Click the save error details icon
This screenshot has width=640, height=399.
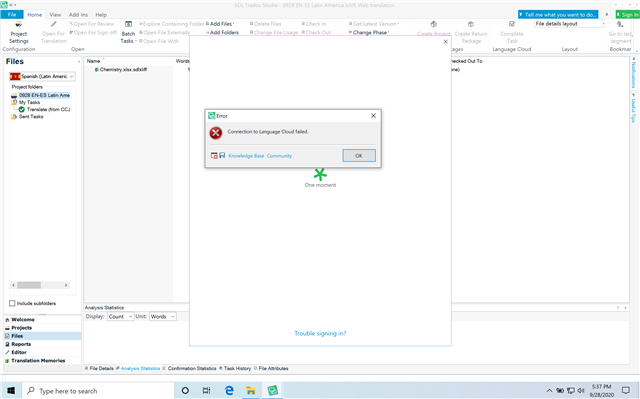(222, 155)
